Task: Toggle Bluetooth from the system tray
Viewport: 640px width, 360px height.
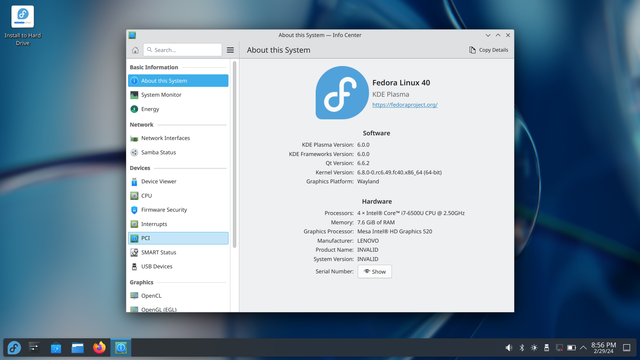Action: (x=521, y=348)
